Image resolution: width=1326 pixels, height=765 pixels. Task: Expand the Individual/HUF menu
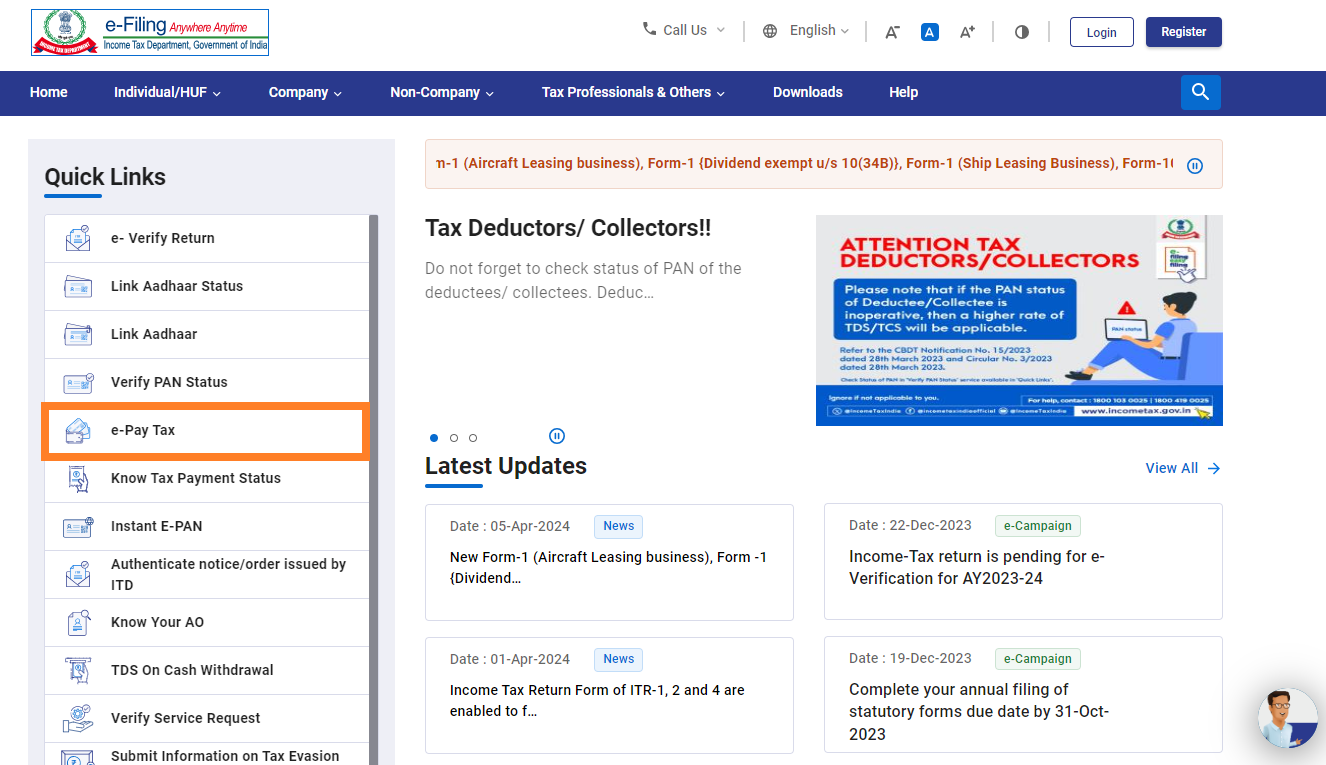167,92
